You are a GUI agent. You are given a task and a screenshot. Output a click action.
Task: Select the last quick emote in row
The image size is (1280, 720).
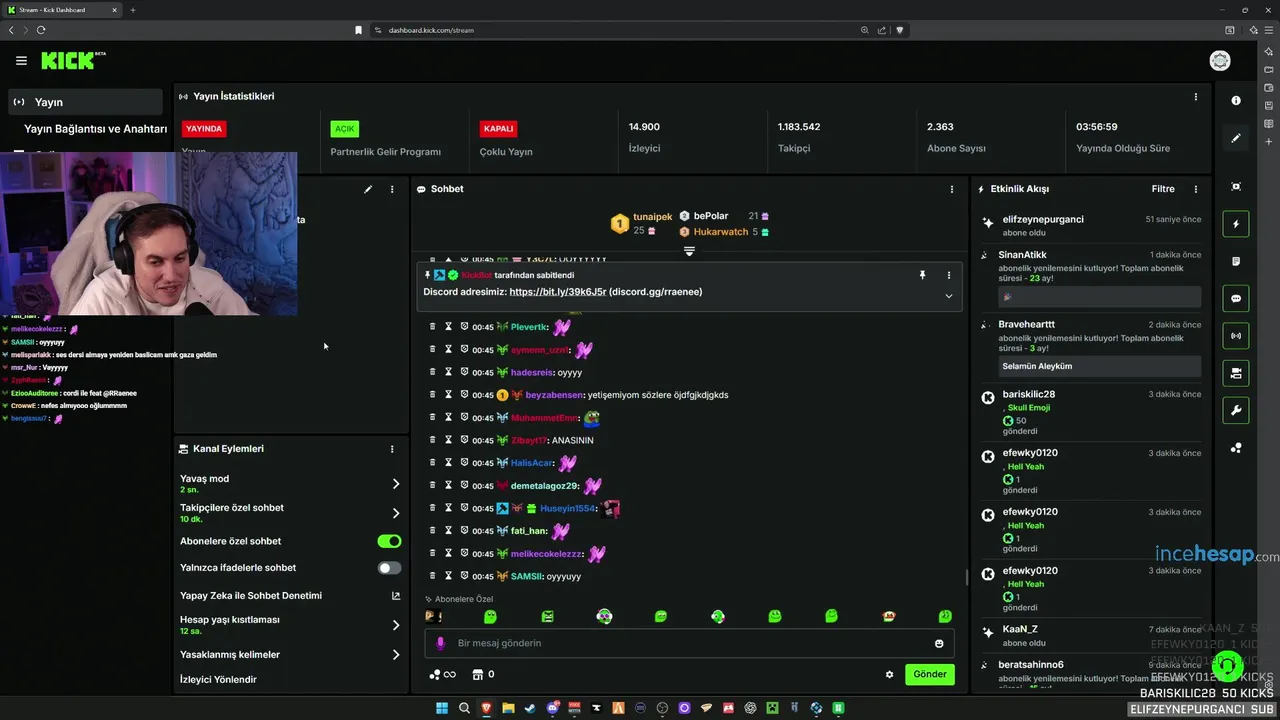(945, 616)
